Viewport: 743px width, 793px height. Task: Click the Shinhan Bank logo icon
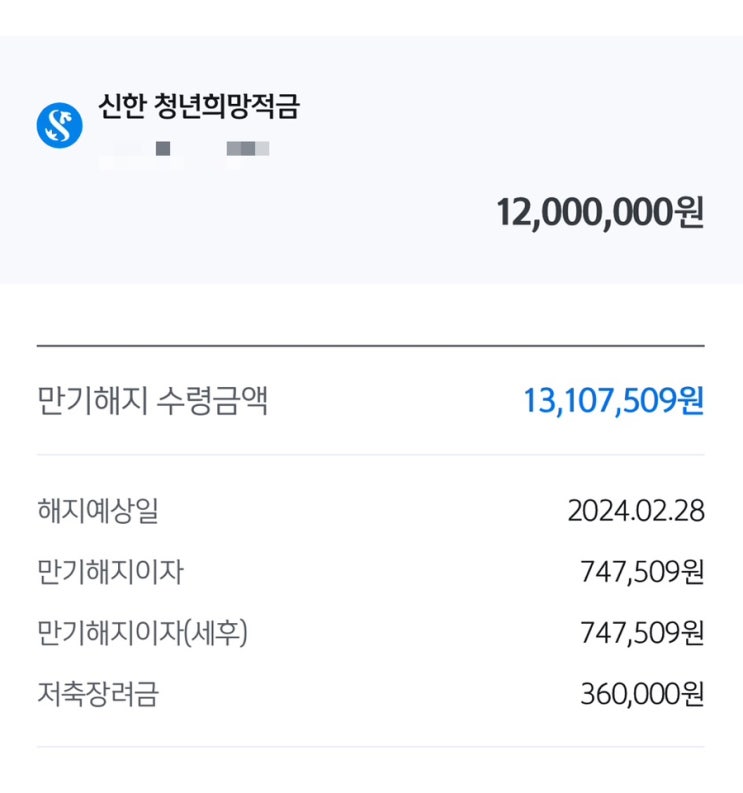(x=59, y=126)
